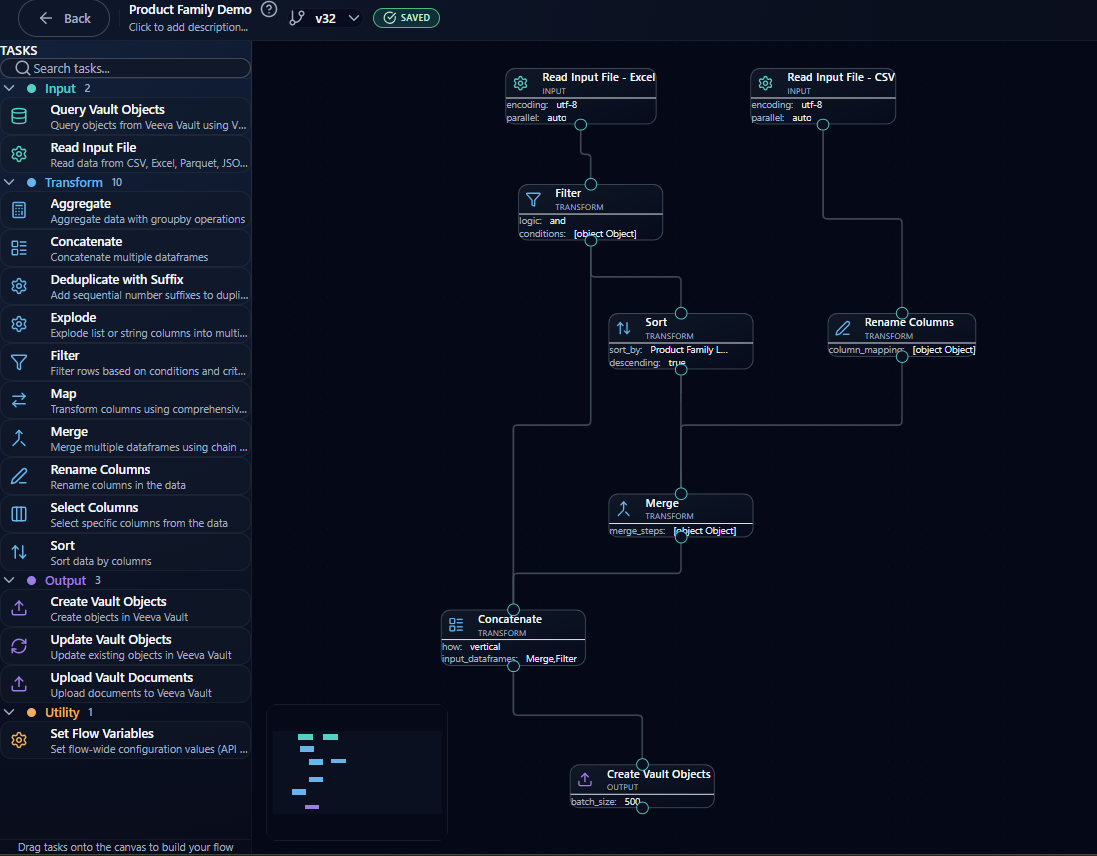The width and height of the screenshot is (1097, 856).
Task: Collapse the Input task group
Action: point(9,89)
